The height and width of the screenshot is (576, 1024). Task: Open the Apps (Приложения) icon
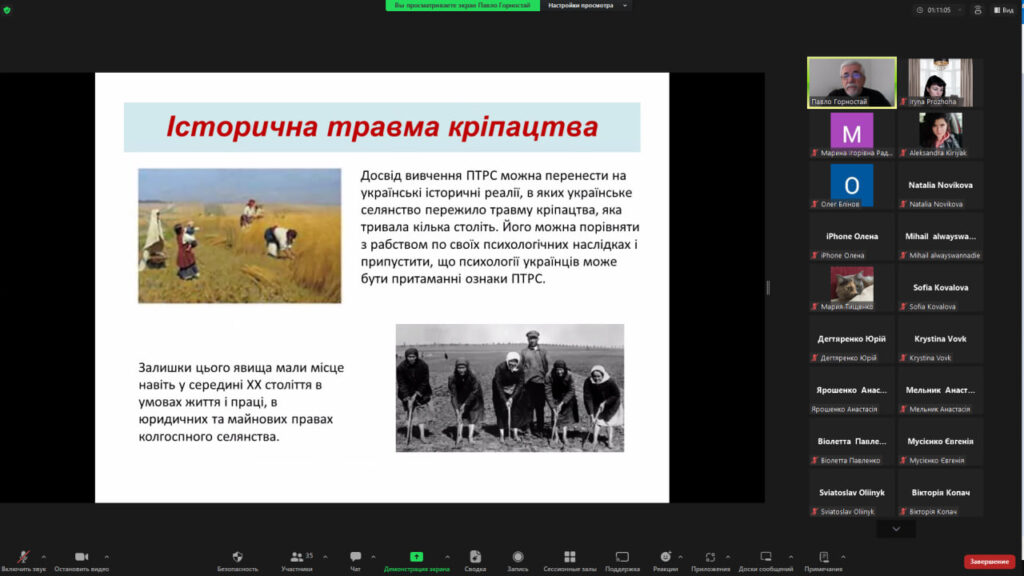coord(710,557)
